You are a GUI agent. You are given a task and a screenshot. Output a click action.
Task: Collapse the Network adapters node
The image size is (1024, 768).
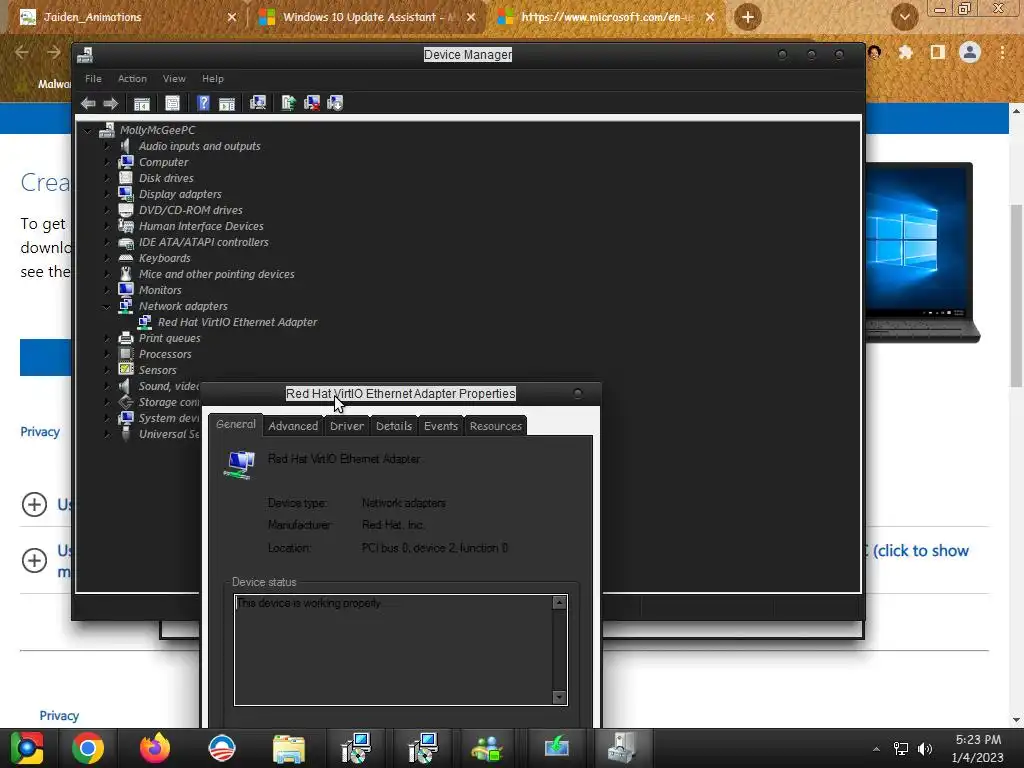pos(107,306)
